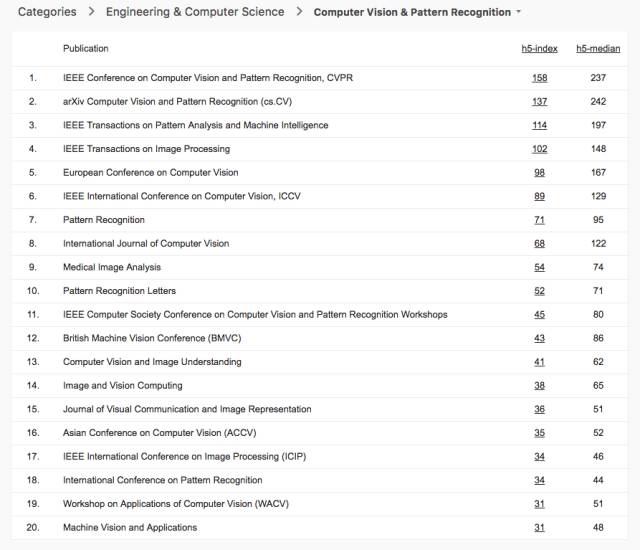Click h5-index 41 for Computer Vision Understanding
The width and height of the screenshot is (640, 550).
(539, 362)
